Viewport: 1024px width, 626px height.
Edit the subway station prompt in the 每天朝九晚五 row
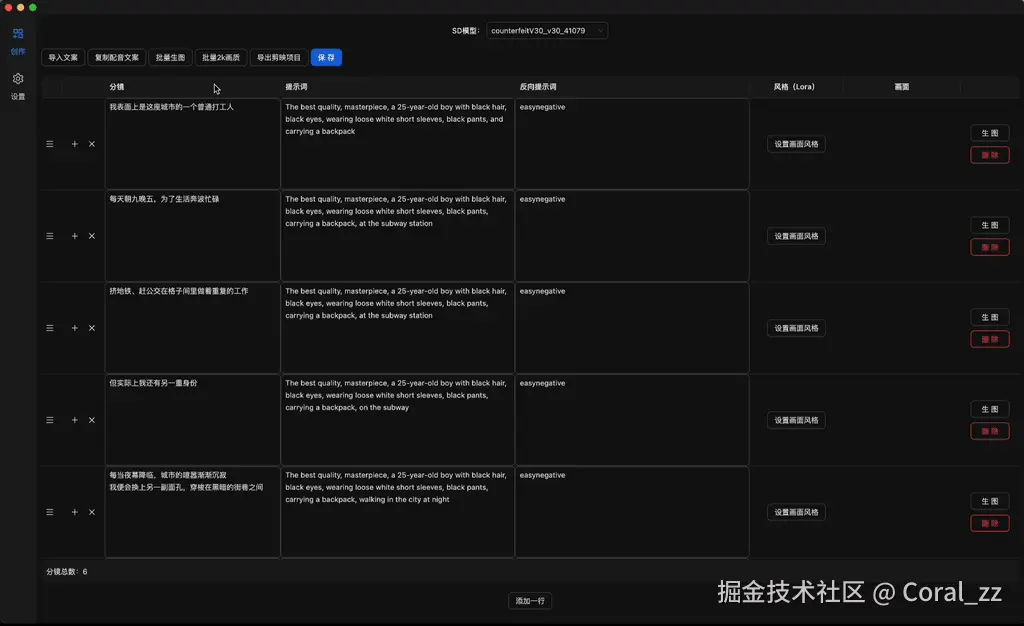398,236
